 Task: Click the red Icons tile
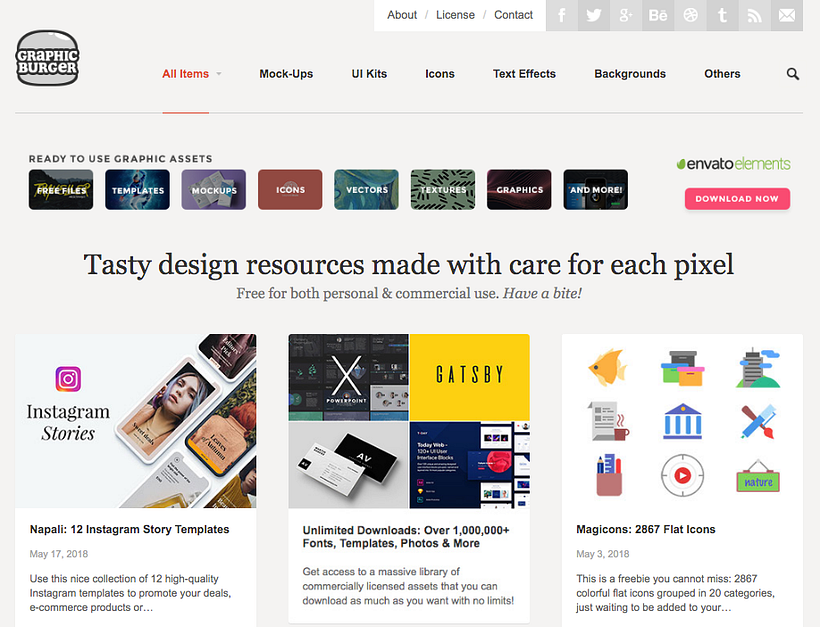290,189
